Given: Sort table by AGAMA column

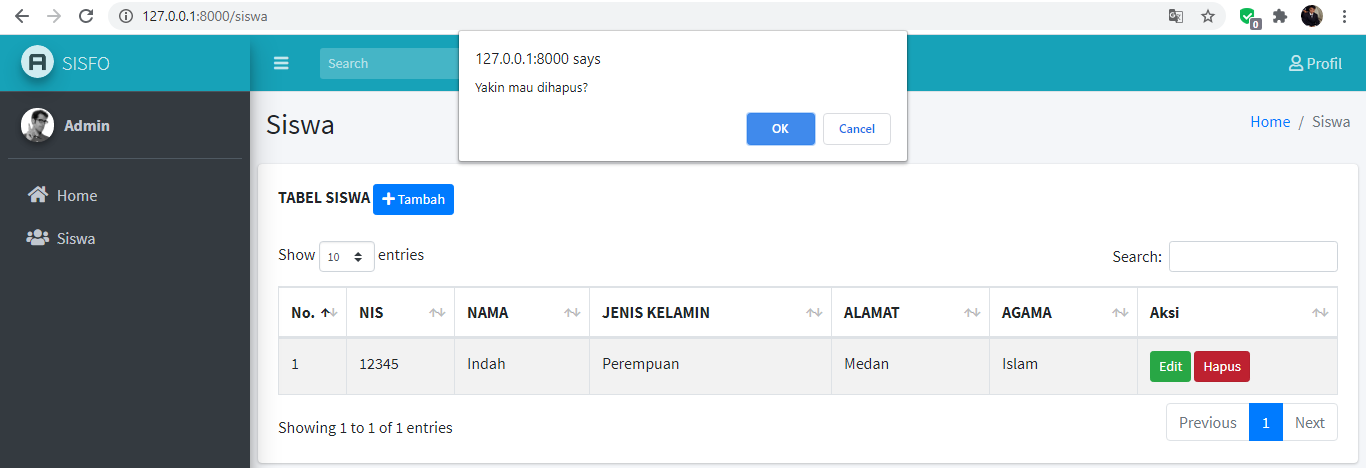Looking at the screenshot, I should (1064, 312).
